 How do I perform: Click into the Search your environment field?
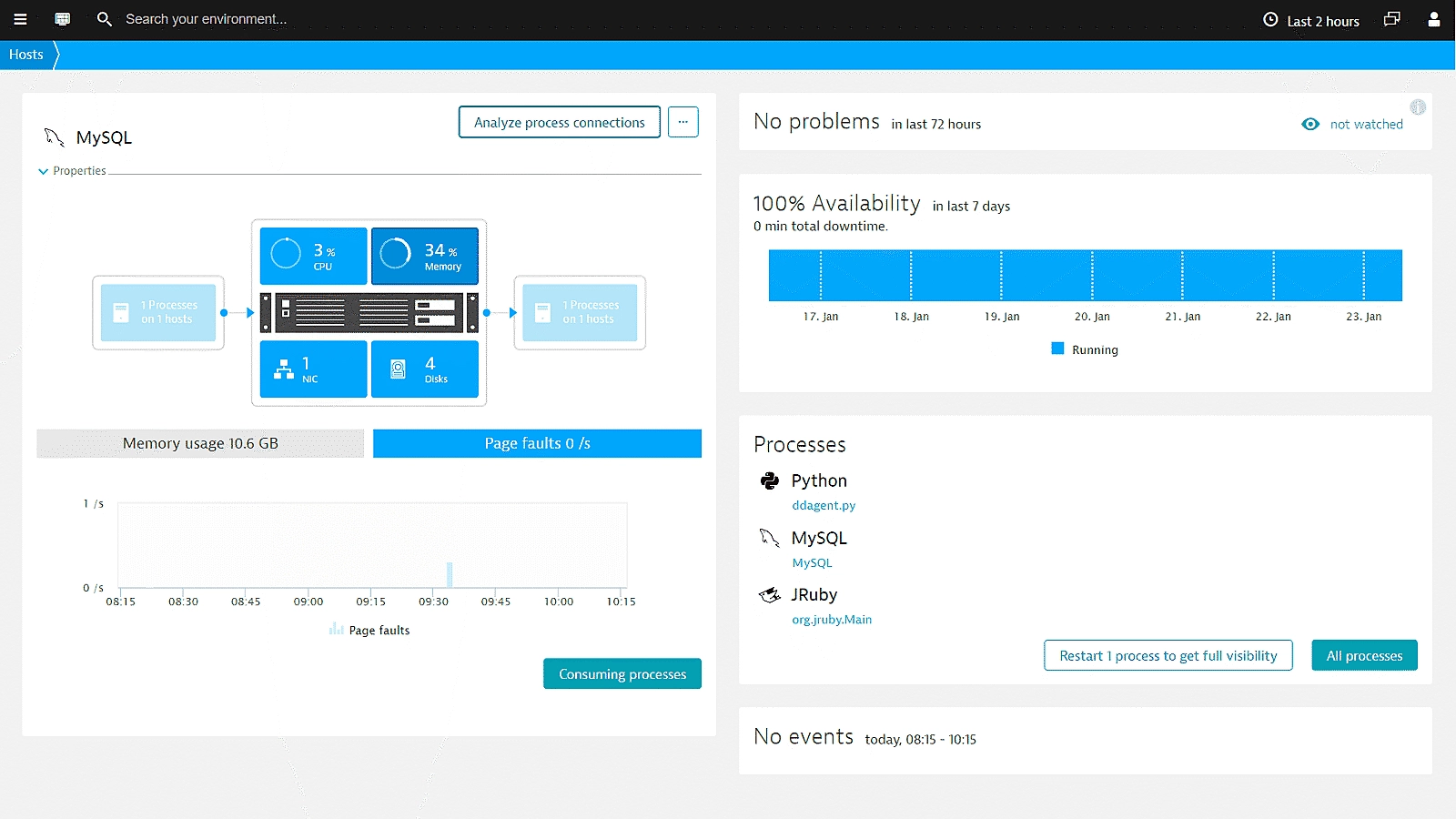[x=207, y=19]
